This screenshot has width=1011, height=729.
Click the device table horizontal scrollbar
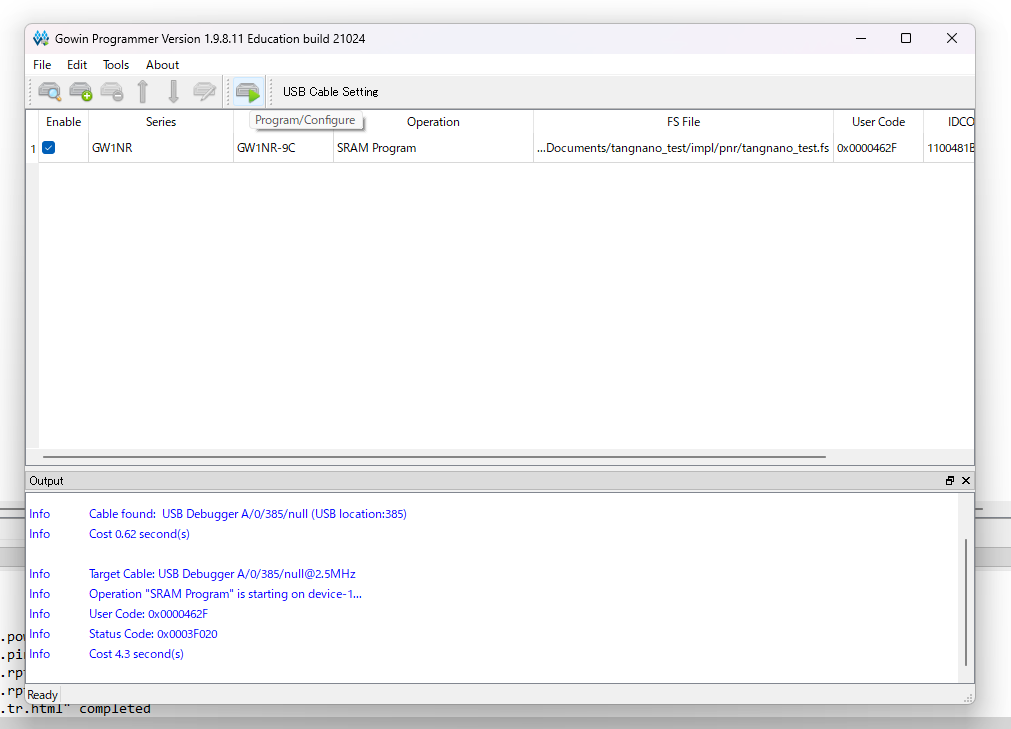click(x=434, y=457)
